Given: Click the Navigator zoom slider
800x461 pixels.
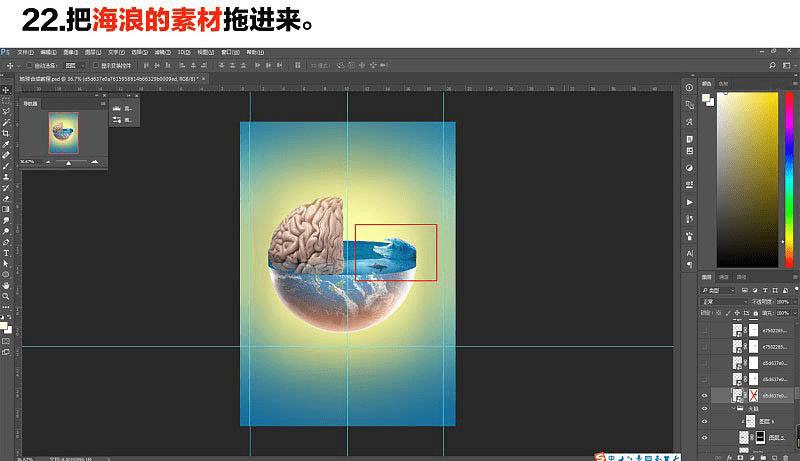Looking at the screenshot, I should 70,162.
